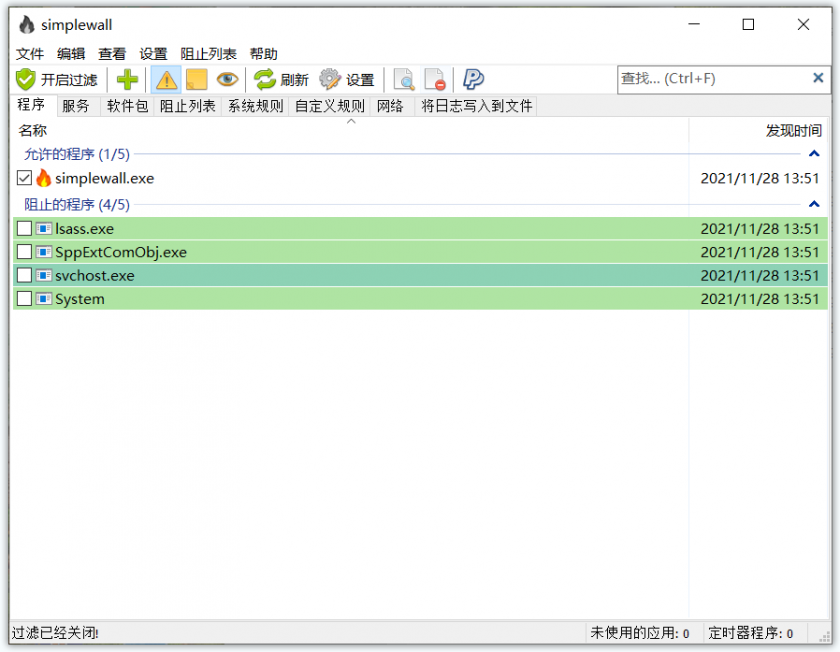
Task: Check the lsass.exe checkbox
Action: 24,229
